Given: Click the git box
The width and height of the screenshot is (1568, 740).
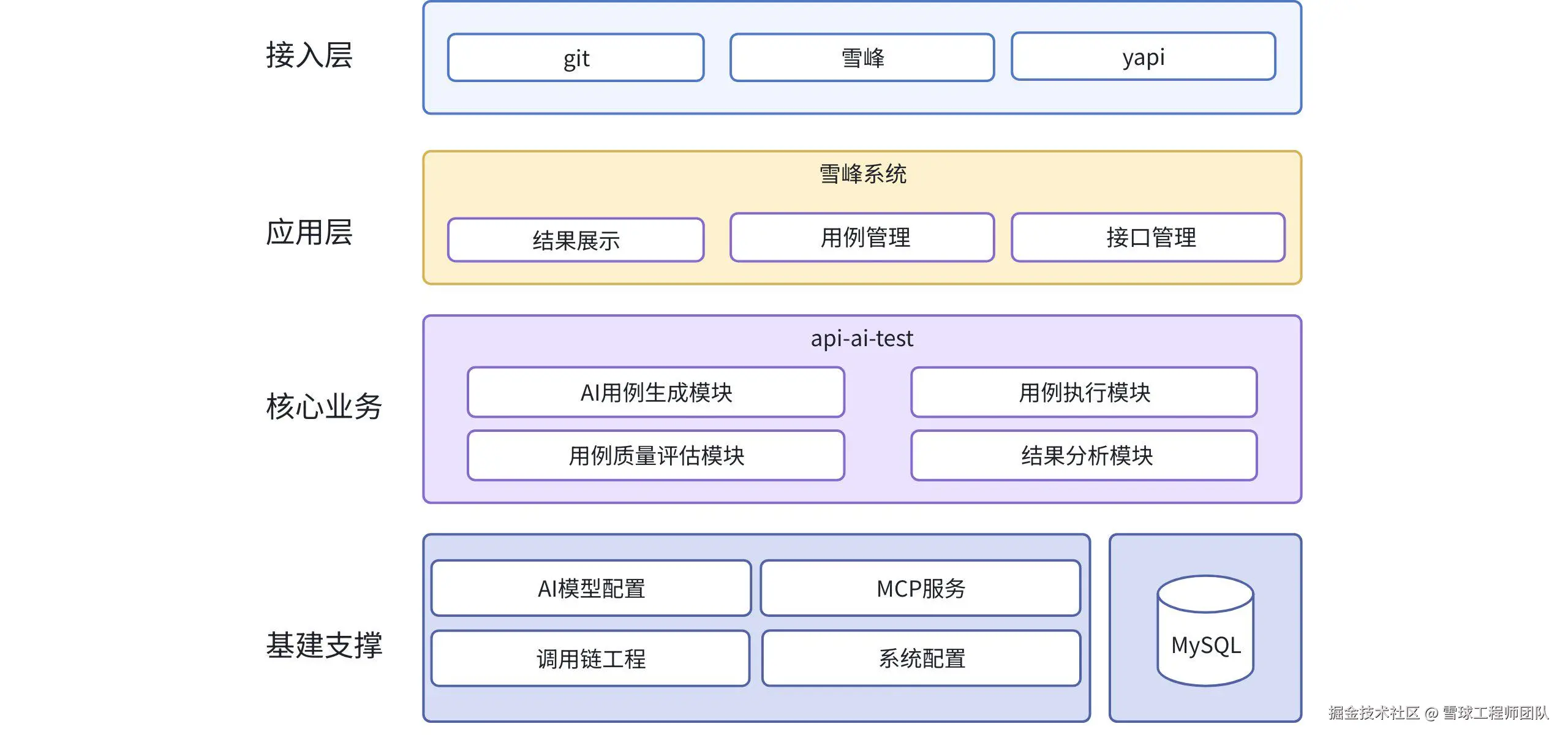Looking at the screenshot, I should (x=576, y=58).
